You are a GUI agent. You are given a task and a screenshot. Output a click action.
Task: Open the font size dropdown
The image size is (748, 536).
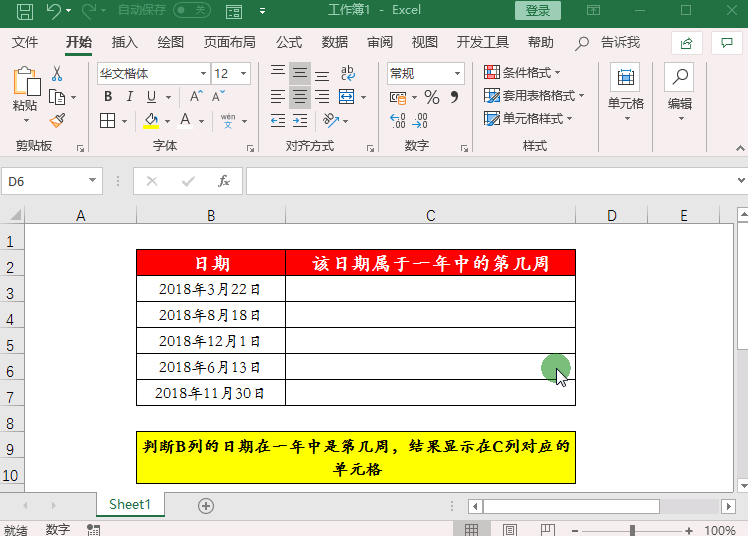click(244, 73)
